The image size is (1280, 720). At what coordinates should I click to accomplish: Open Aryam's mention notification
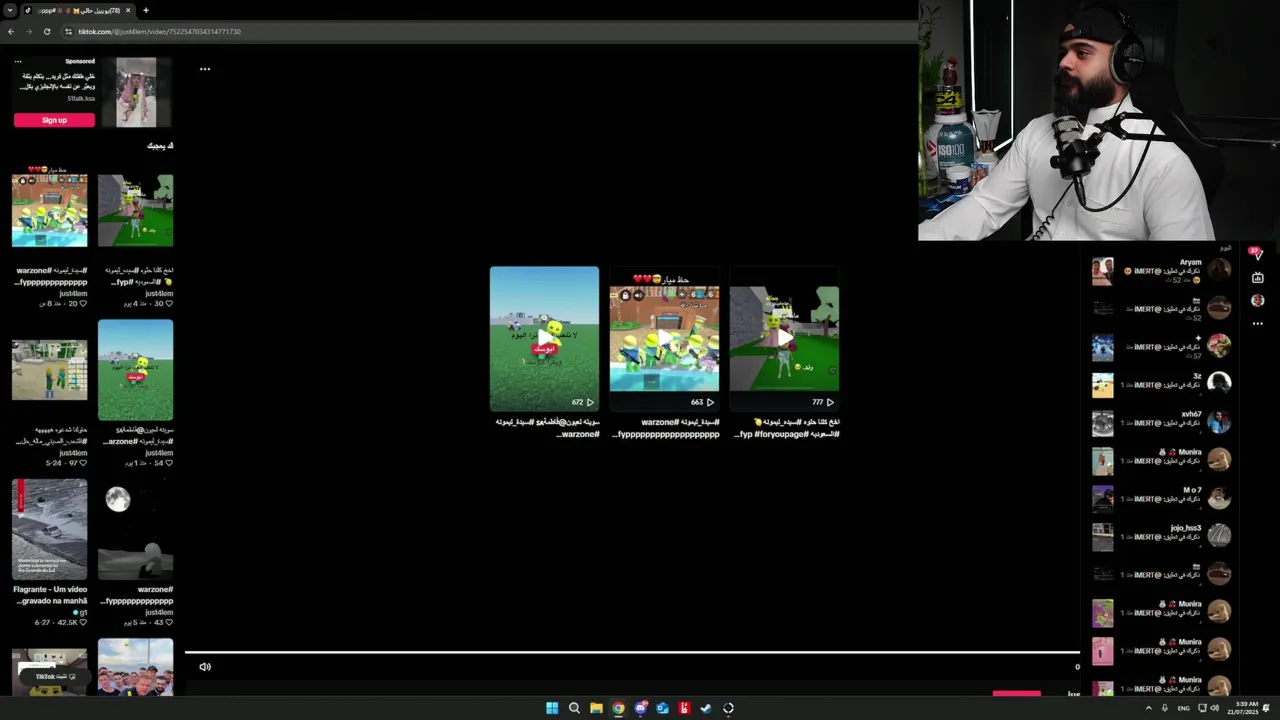click(1161, 270)
